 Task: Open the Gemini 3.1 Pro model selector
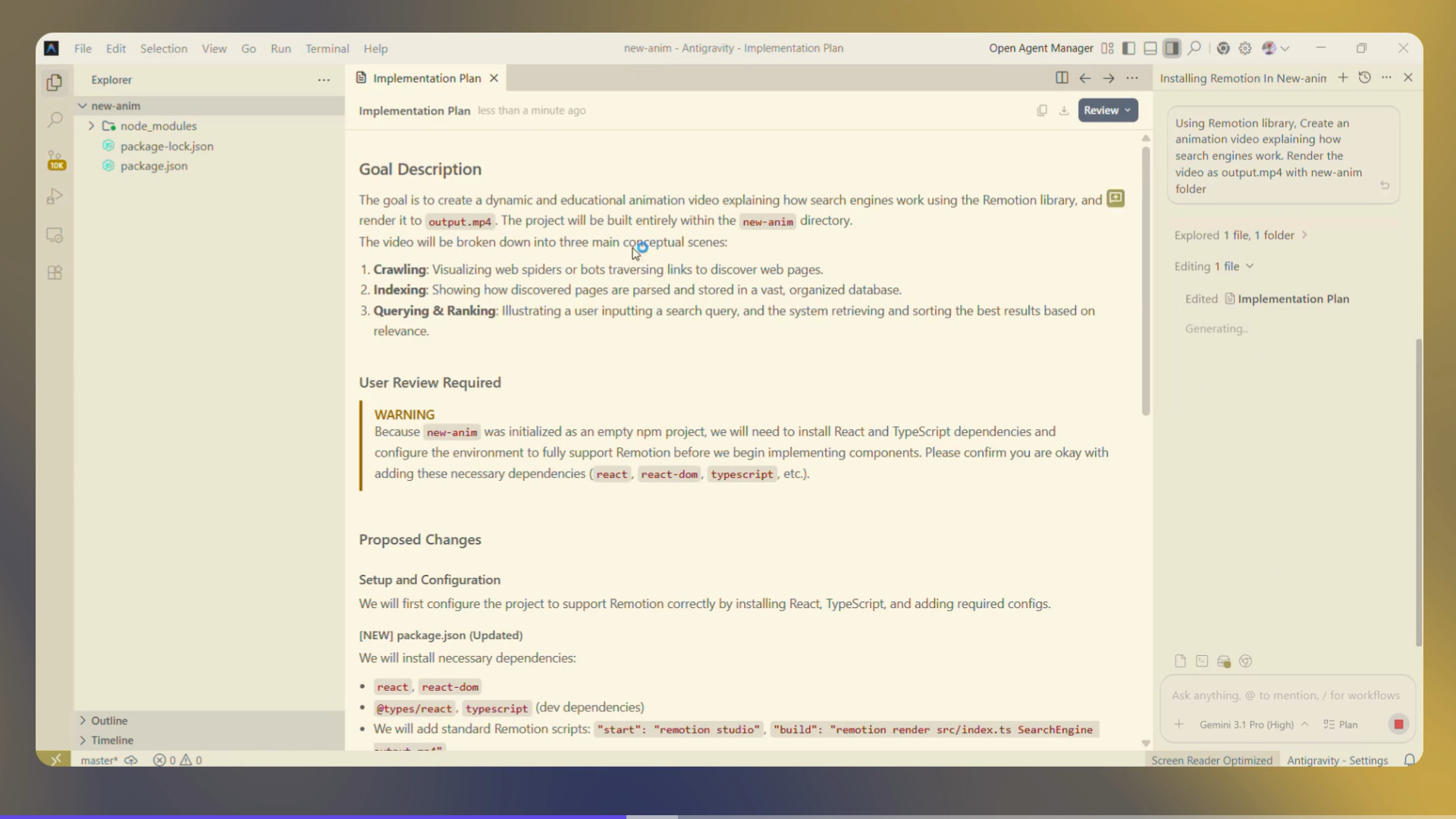pyautogui.click(x=1254, y=724)
